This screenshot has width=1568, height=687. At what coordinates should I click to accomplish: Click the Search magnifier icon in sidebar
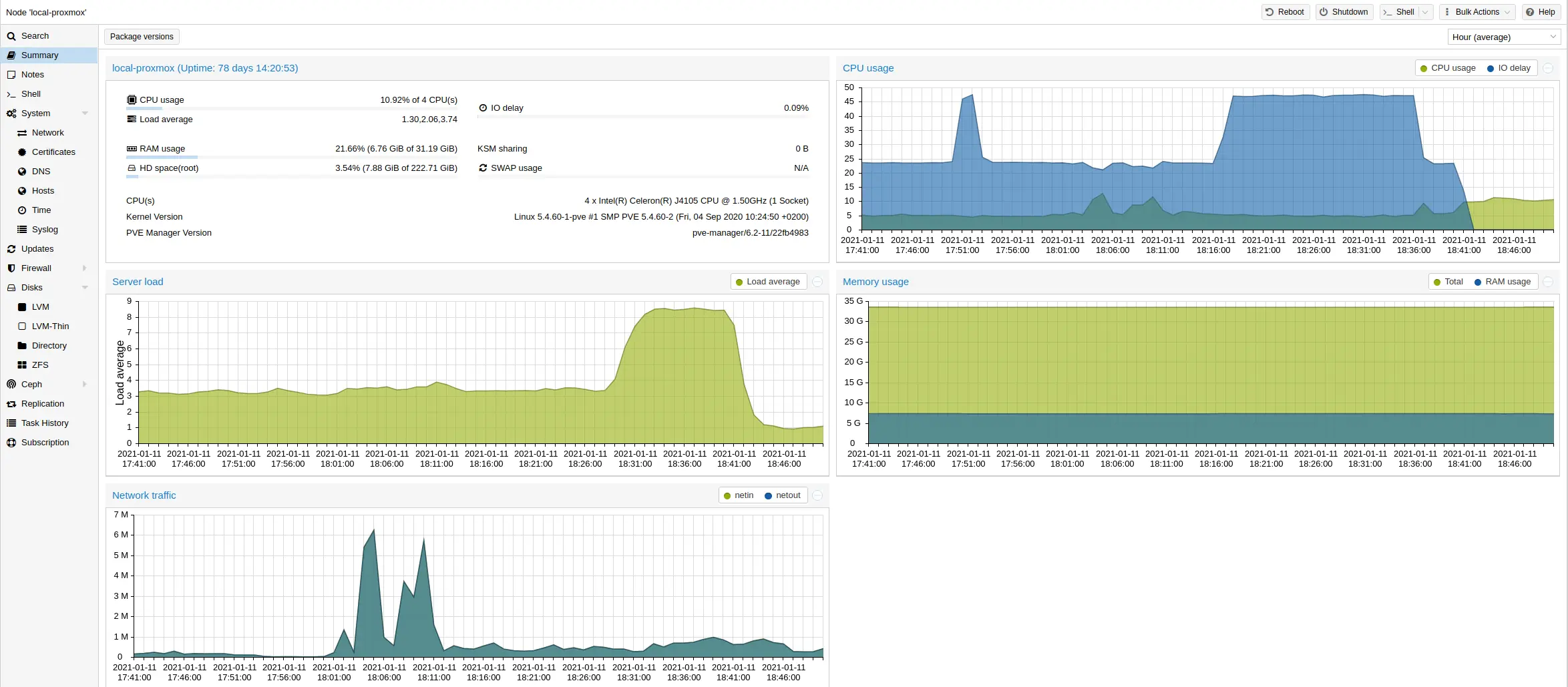(x=11, y=36)
